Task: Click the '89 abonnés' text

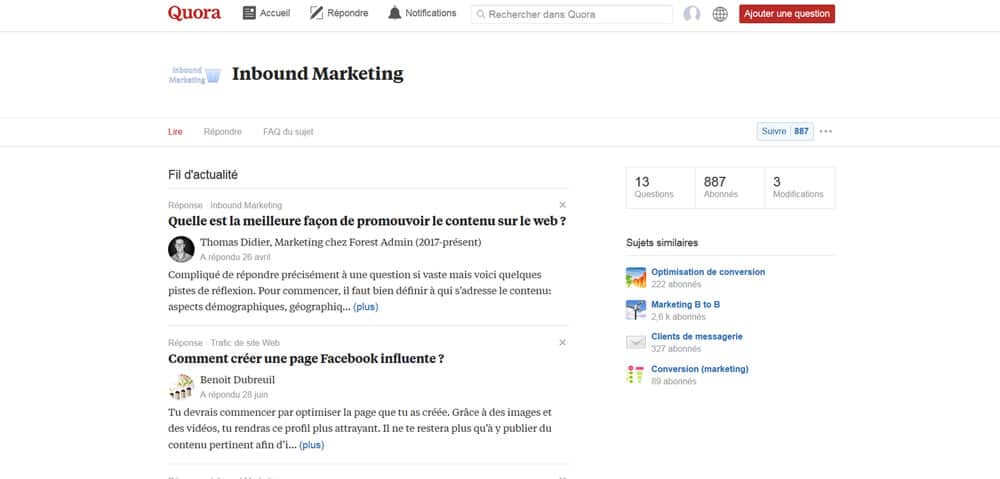Action: pos(673,381)
